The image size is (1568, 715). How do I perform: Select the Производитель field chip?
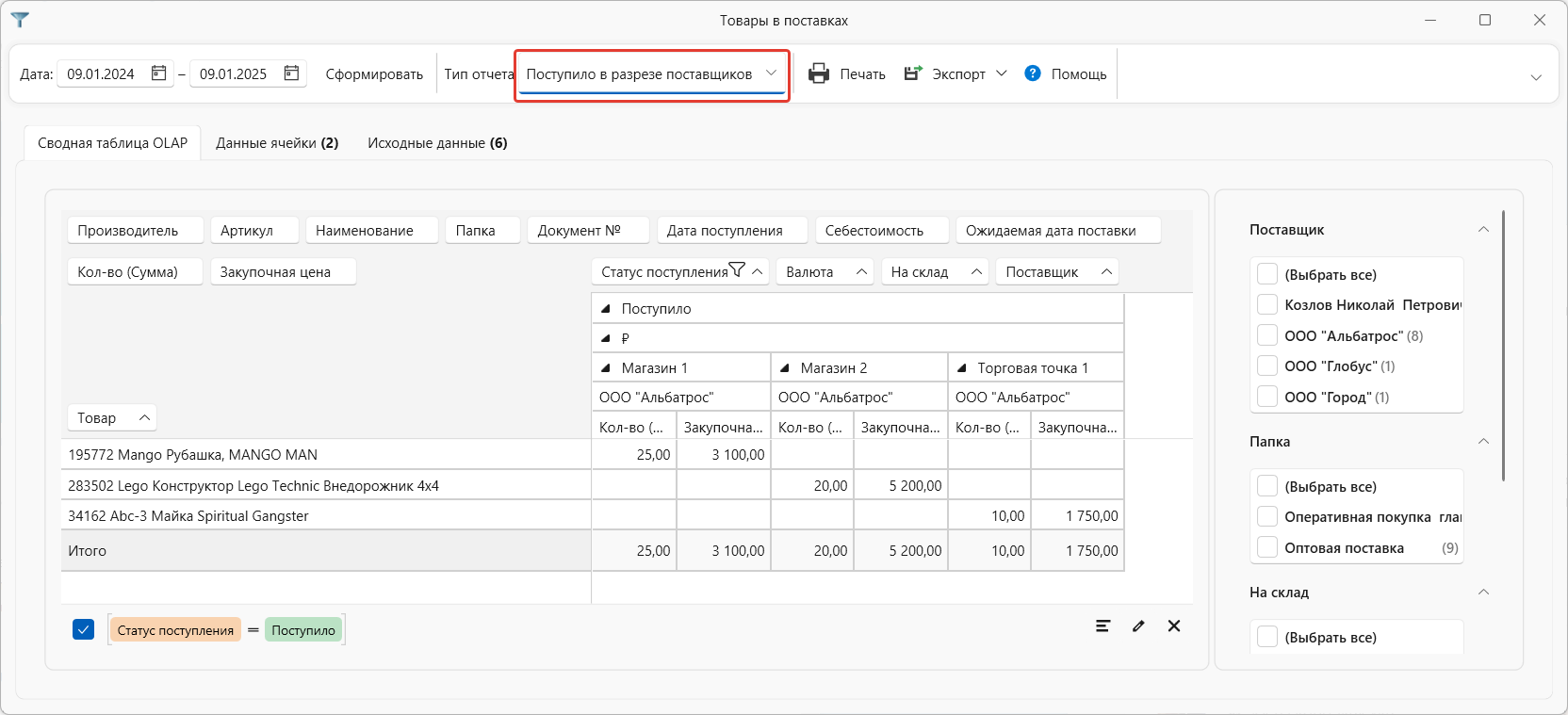tap(136, 230)
